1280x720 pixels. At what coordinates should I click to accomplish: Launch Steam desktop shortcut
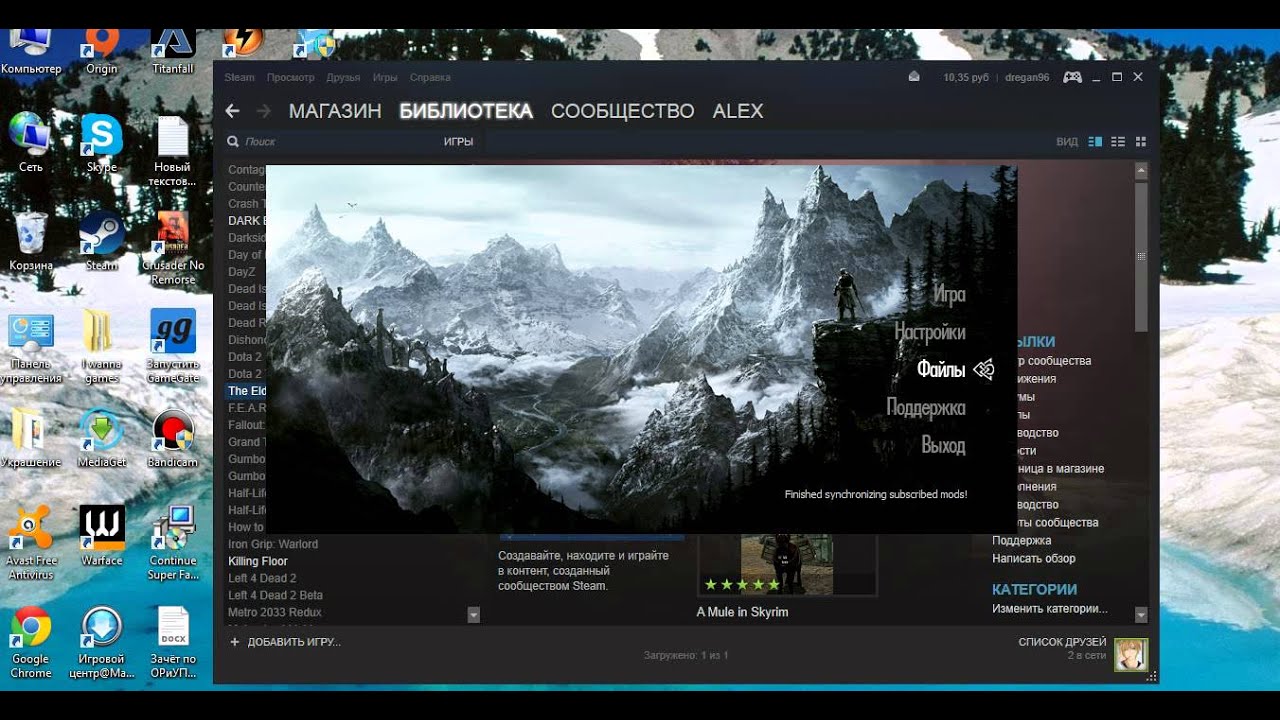pyautogui.click(x=102, y=240)
